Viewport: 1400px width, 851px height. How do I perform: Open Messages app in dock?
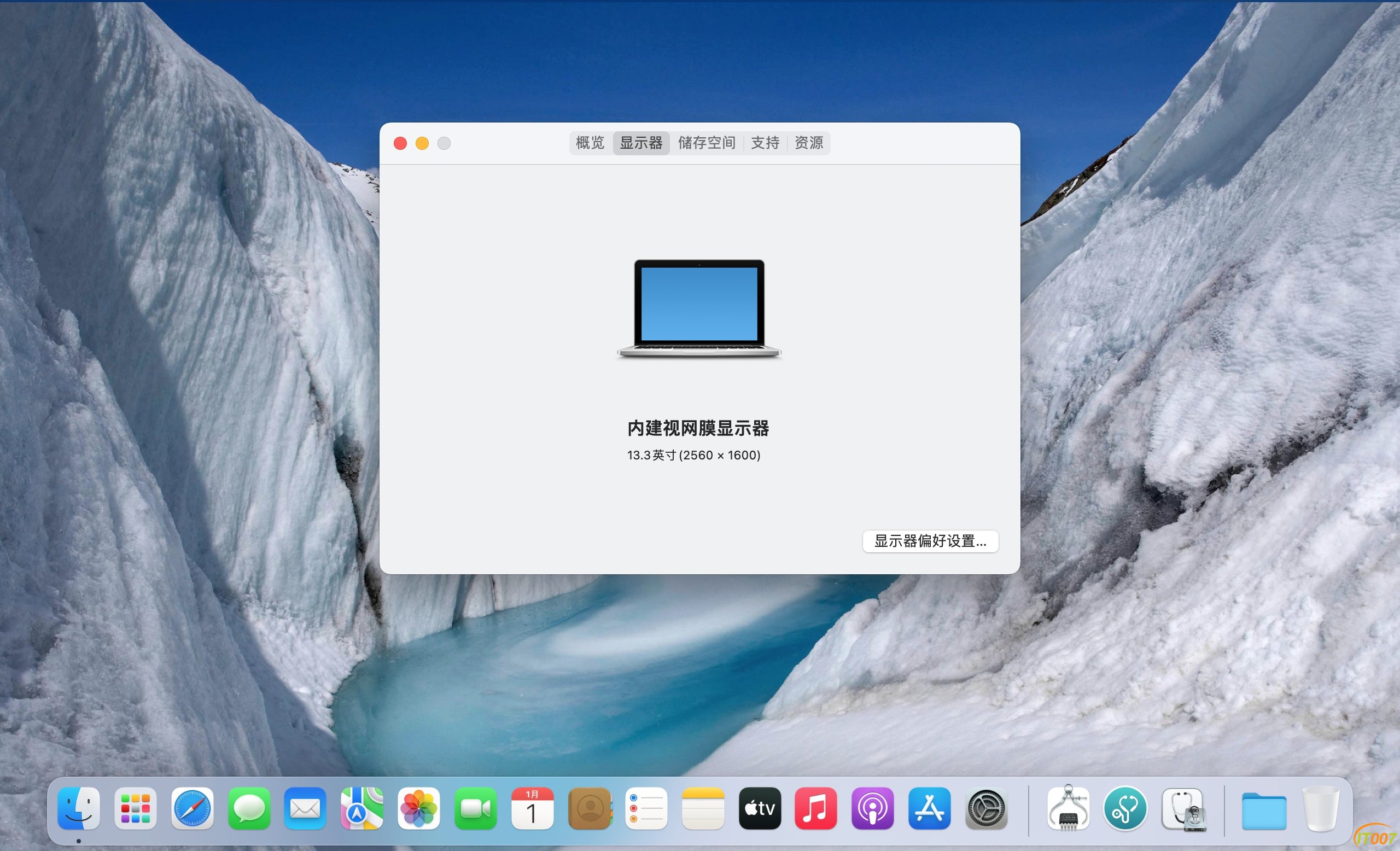coord(249,808)
